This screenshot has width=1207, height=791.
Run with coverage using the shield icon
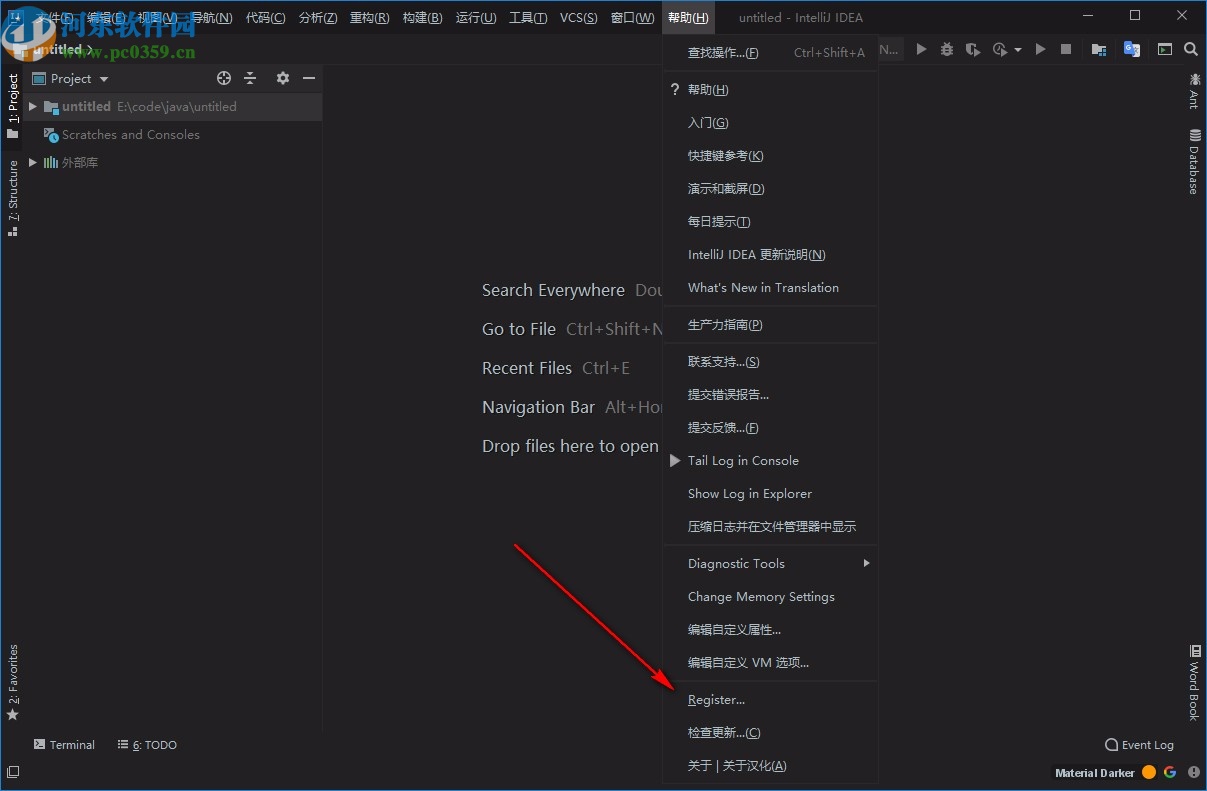(972, 48)
